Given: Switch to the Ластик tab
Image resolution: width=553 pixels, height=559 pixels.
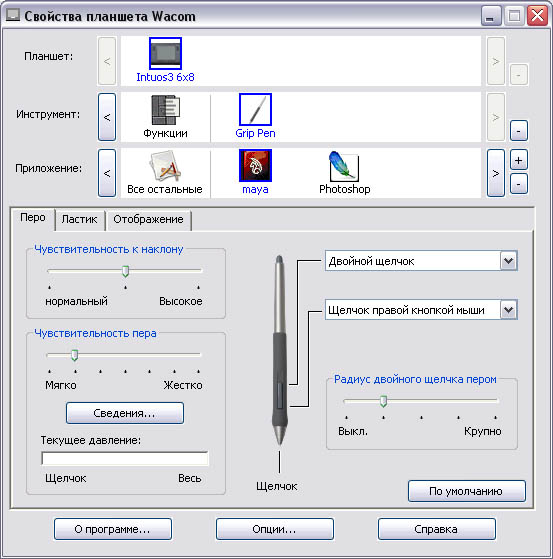Looking at the screenshot, I should click(x=79, y=219).
